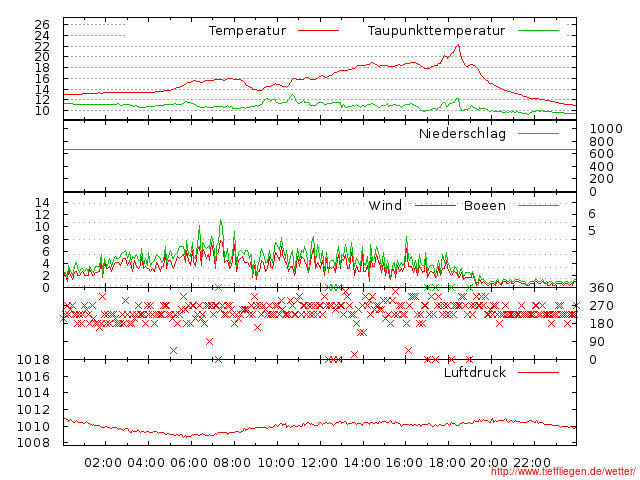Click the 1014 pressure axis value
The image size is (640, 480).
[33, 393]
